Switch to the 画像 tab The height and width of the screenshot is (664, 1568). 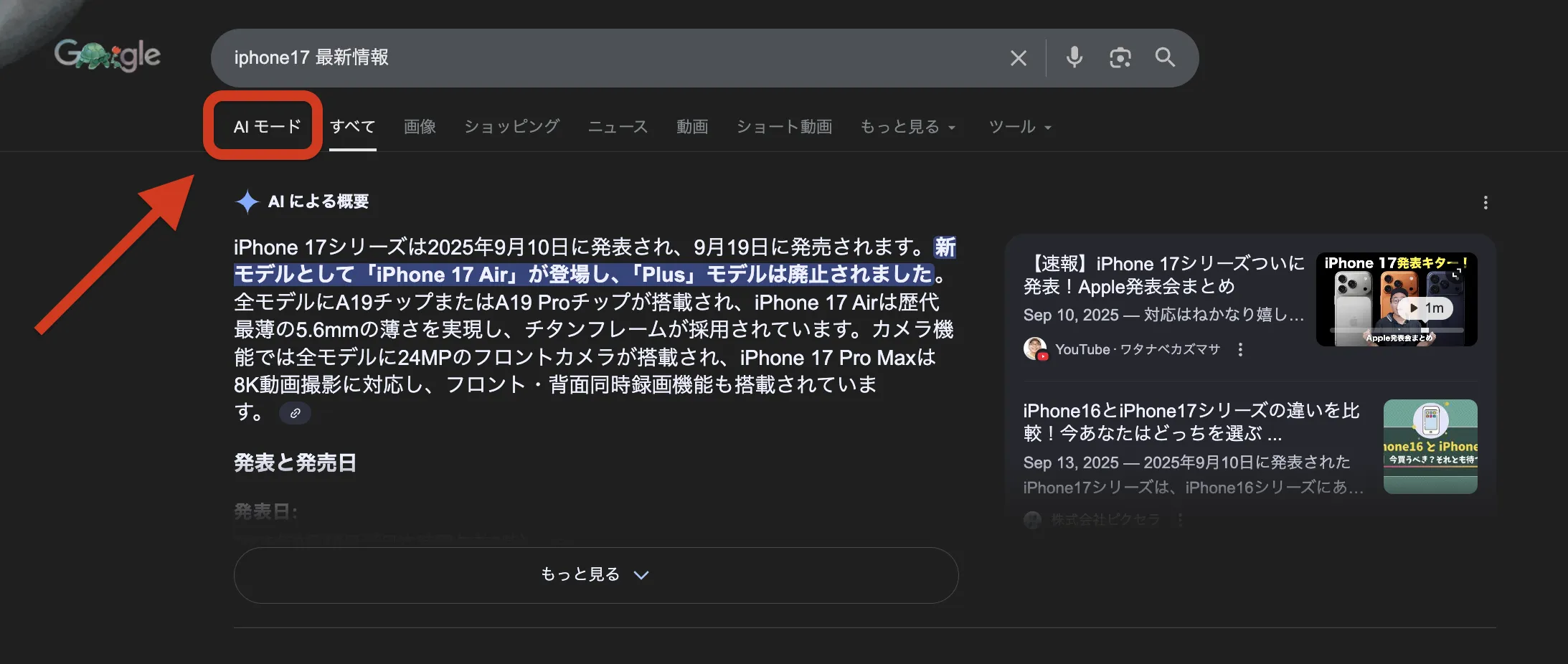coord(420,127)
